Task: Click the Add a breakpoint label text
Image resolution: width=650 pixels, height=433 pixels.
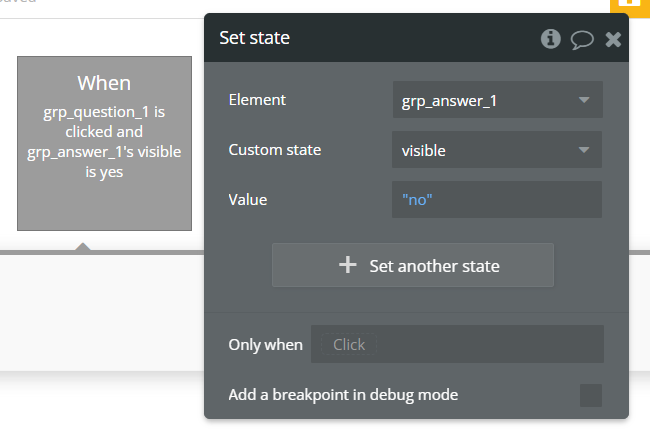Action: pyautogui.click(x=343, y=395)
